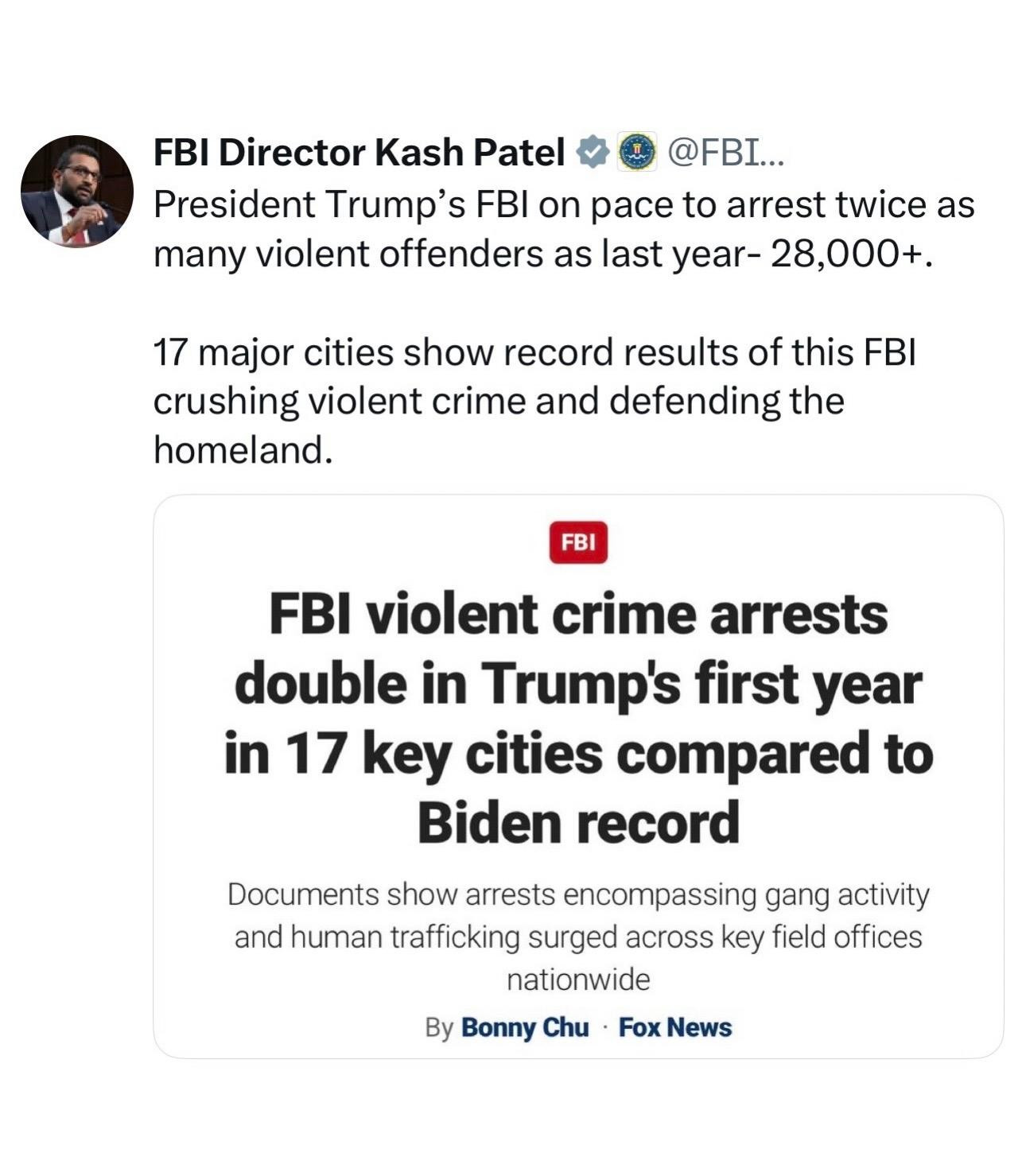Click Kash Patel's profile avatar photo
The width and height of the screenshot is (1026, 1176).
[x=77, y=191]
